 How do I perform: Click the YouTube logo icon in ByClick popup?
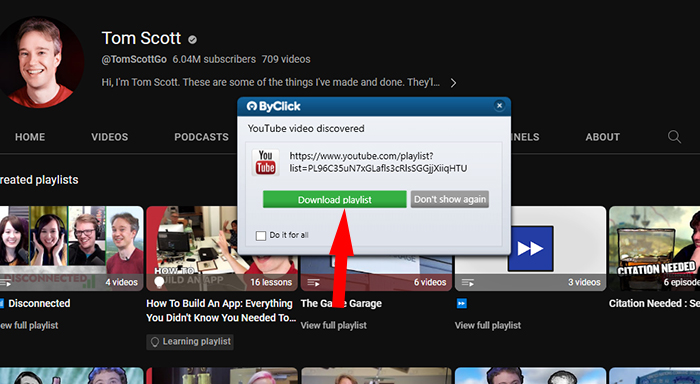[265, 162]
